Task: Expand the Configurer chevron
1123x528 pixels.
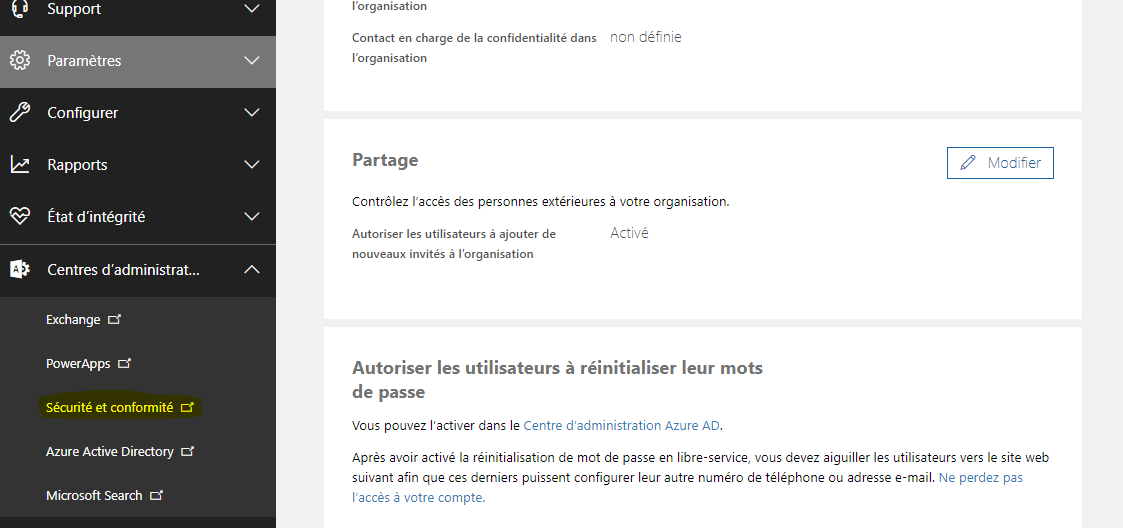Action: coord(251,112)
